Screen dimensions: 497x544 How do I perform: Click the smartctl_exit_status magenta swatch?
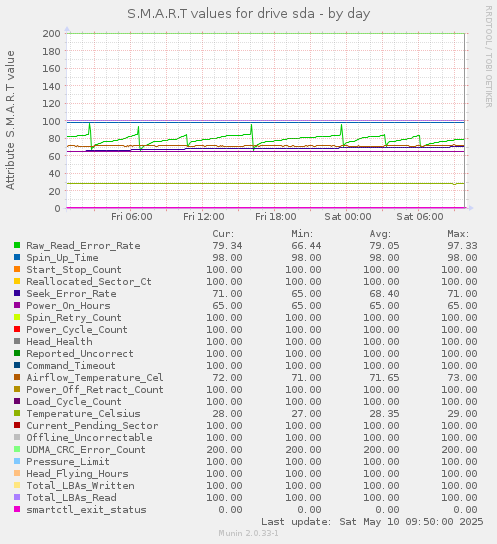coord(17,509)
